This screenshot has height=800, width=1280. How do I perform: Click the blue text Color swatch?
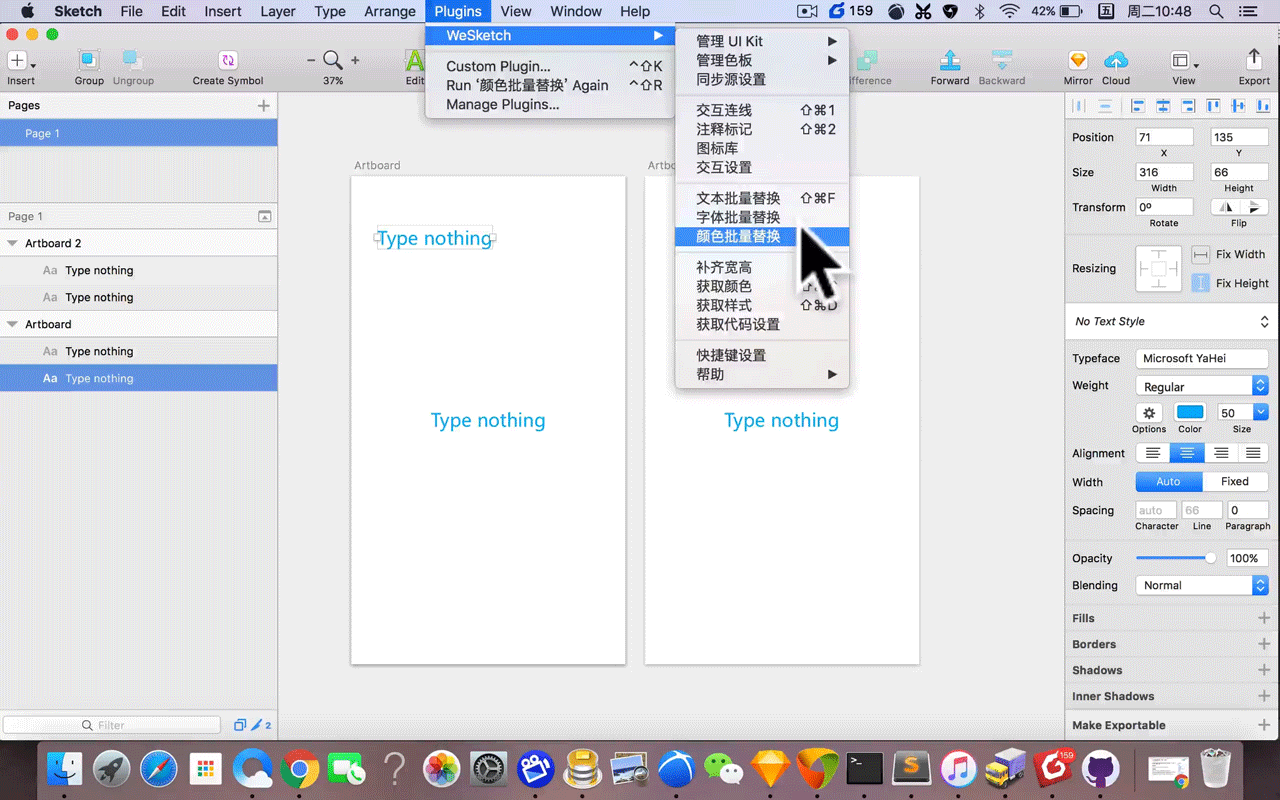[1190, 413]
